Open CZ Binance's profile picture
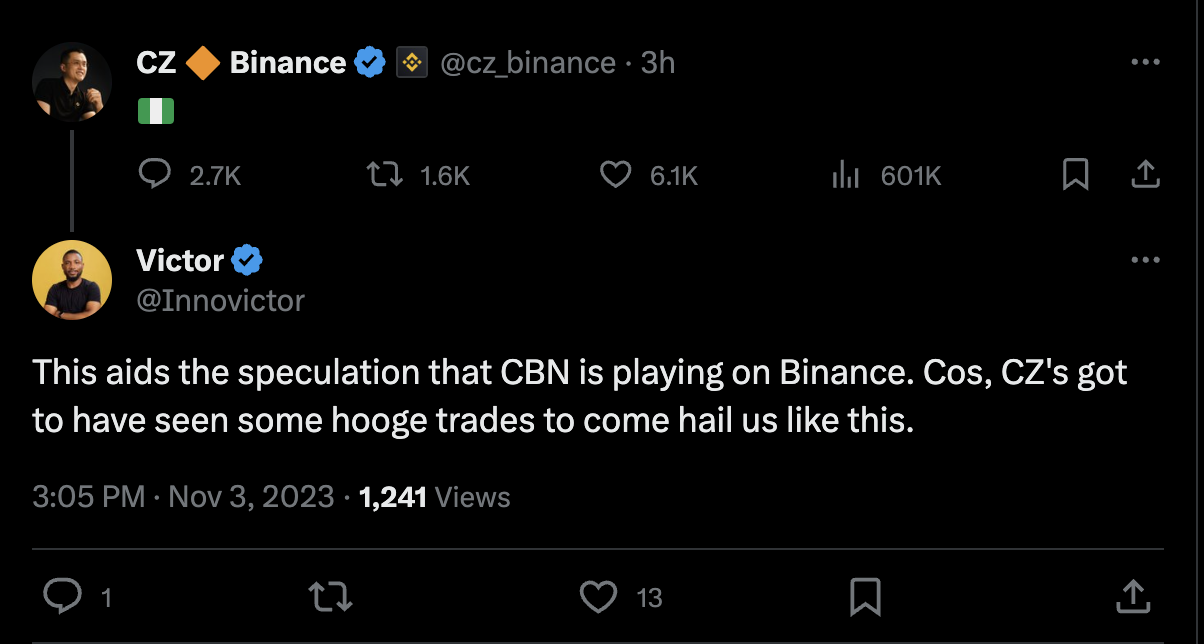Viewport: 1204px width, 644px height. (x=72, y=82)
